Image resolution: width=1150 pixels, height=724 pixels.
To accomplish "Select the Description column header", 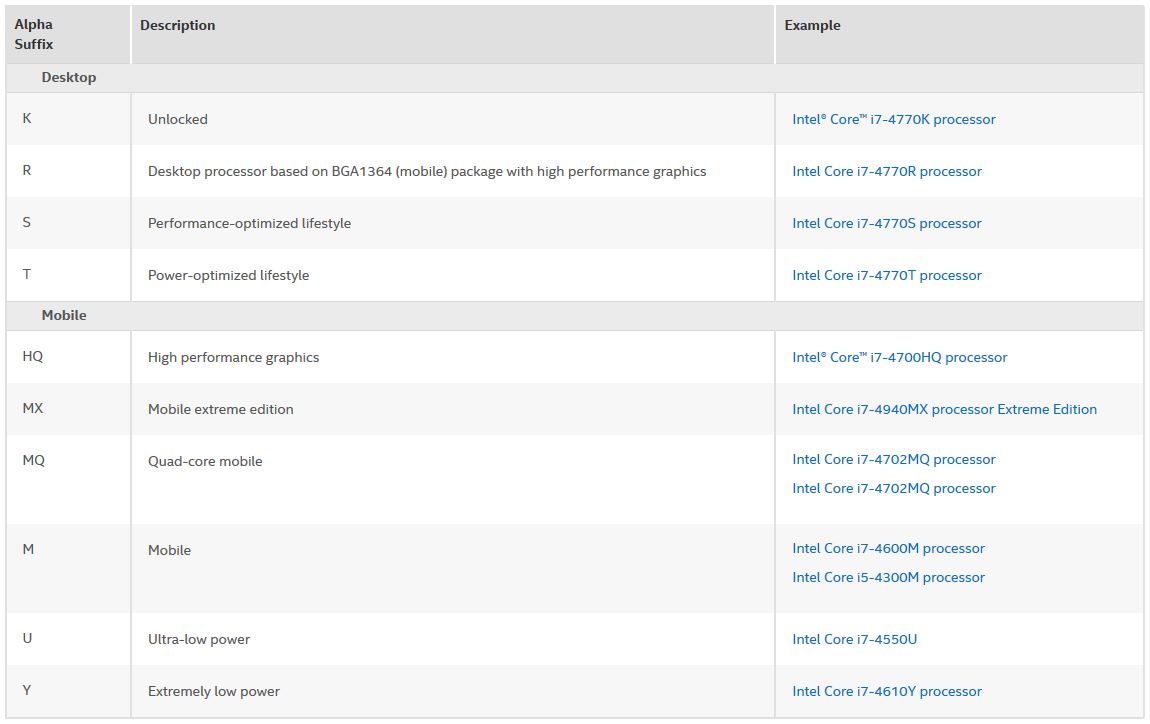I will [178, 25].
